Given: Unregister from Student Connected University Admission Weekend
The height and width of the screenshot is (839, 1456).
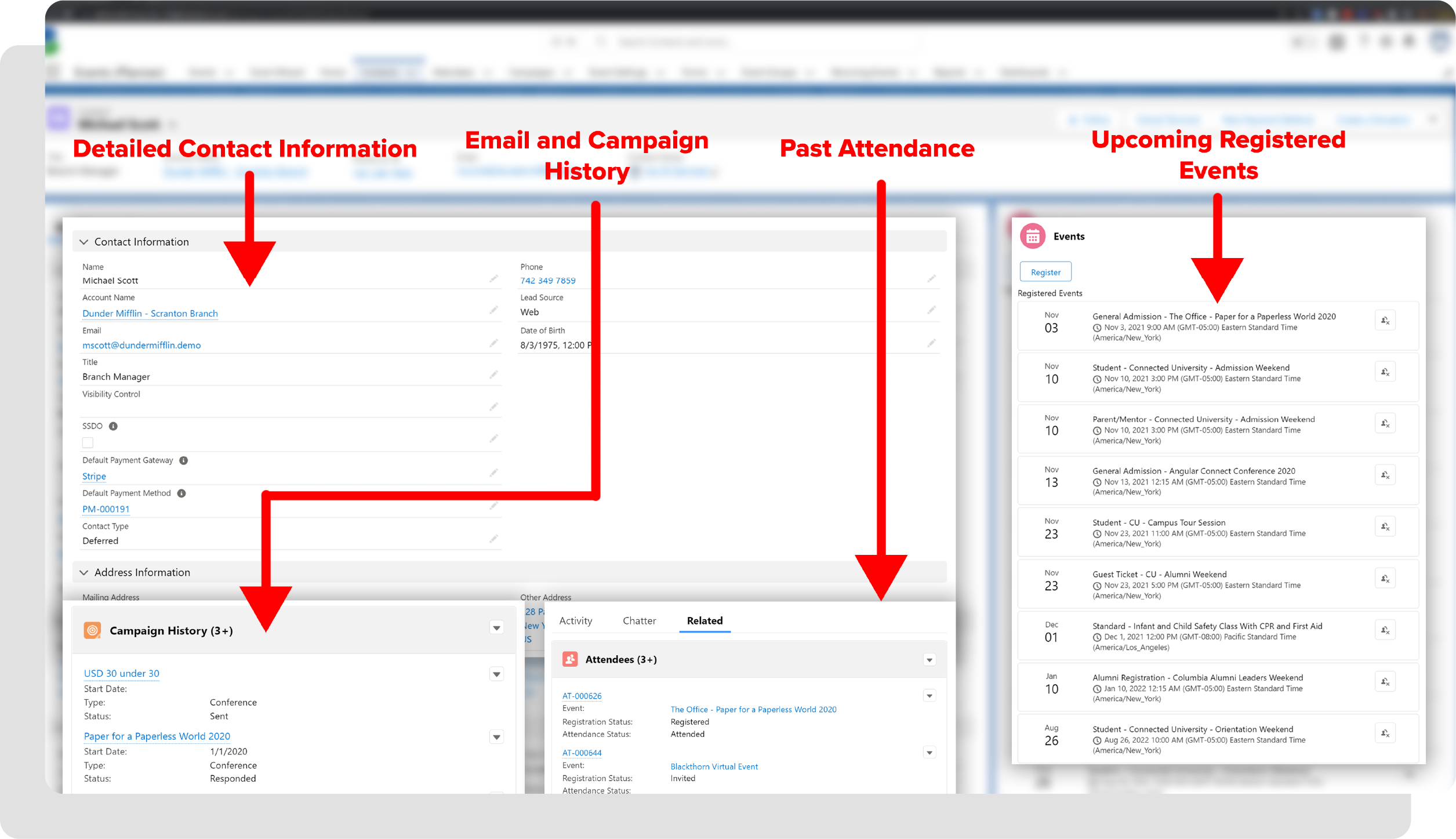Looking at the screenshot, I should [1385, 372].
